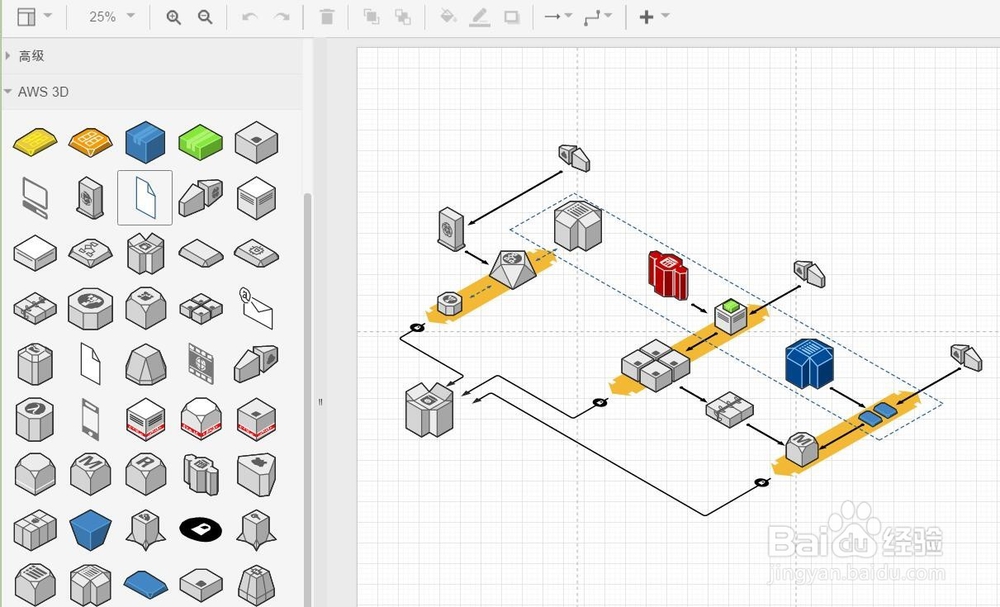Click the zoom in magnifier icon
The height and width of the screenshot is (607, 1000).
(173, 17)
